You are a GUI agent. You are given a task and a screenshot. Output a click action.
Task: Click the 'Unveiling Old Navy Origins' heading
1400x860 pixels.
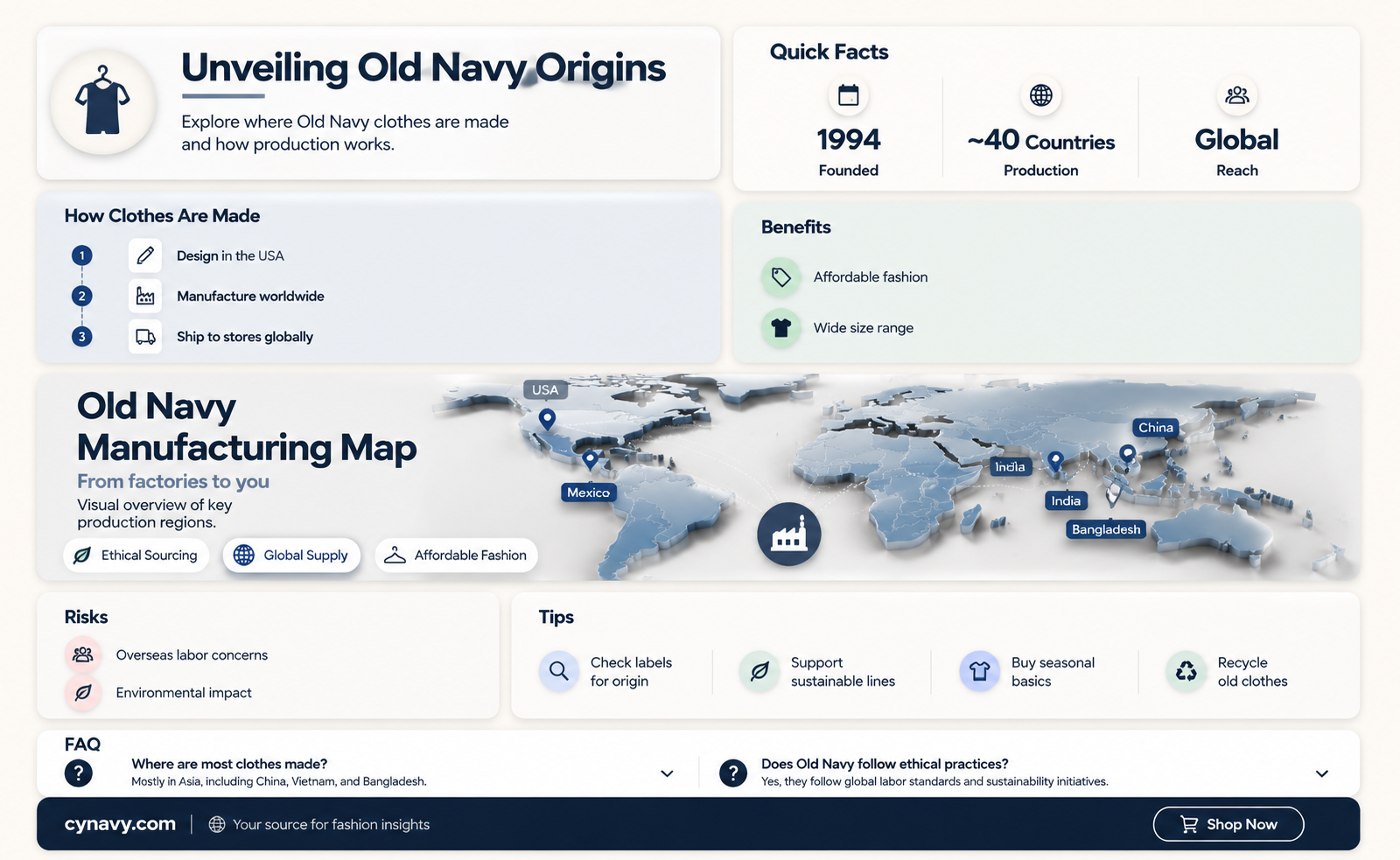coord(423,68)
